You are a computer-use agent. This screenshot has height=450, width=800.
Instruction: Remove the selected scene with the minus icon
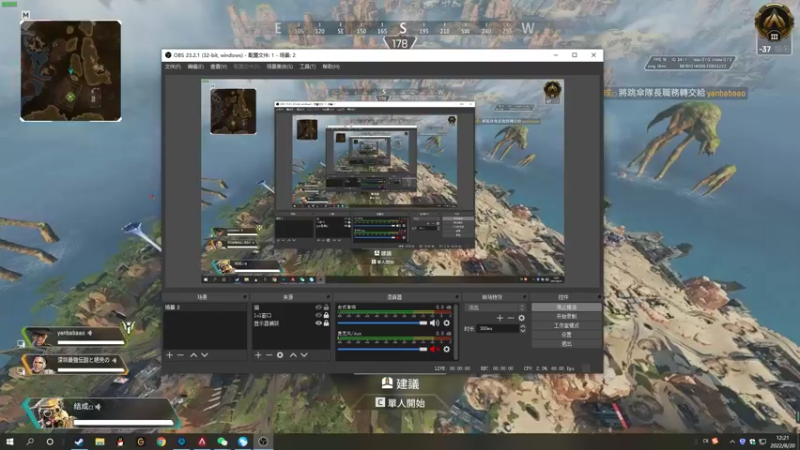[181, 355]
